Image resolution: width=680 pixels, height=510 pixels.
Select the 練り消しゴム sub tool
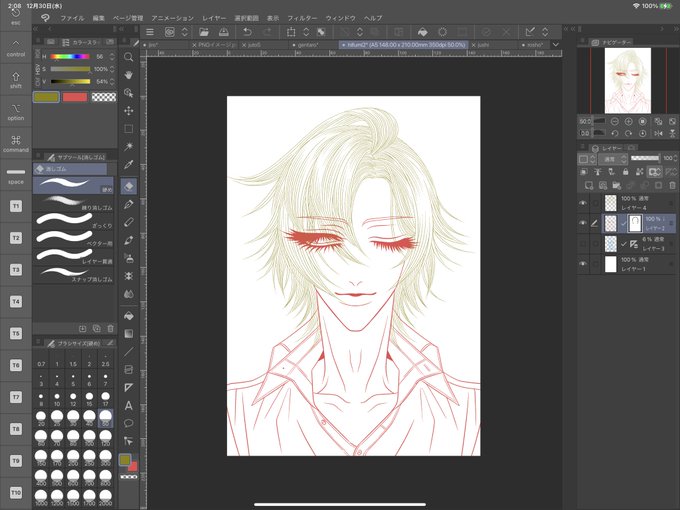point(74,203)
